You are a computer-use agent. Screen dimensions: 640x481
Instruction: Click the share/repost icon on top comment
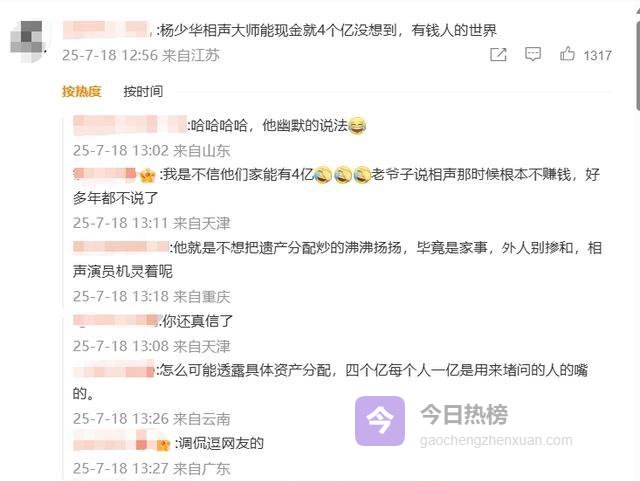tap(498, 54)
